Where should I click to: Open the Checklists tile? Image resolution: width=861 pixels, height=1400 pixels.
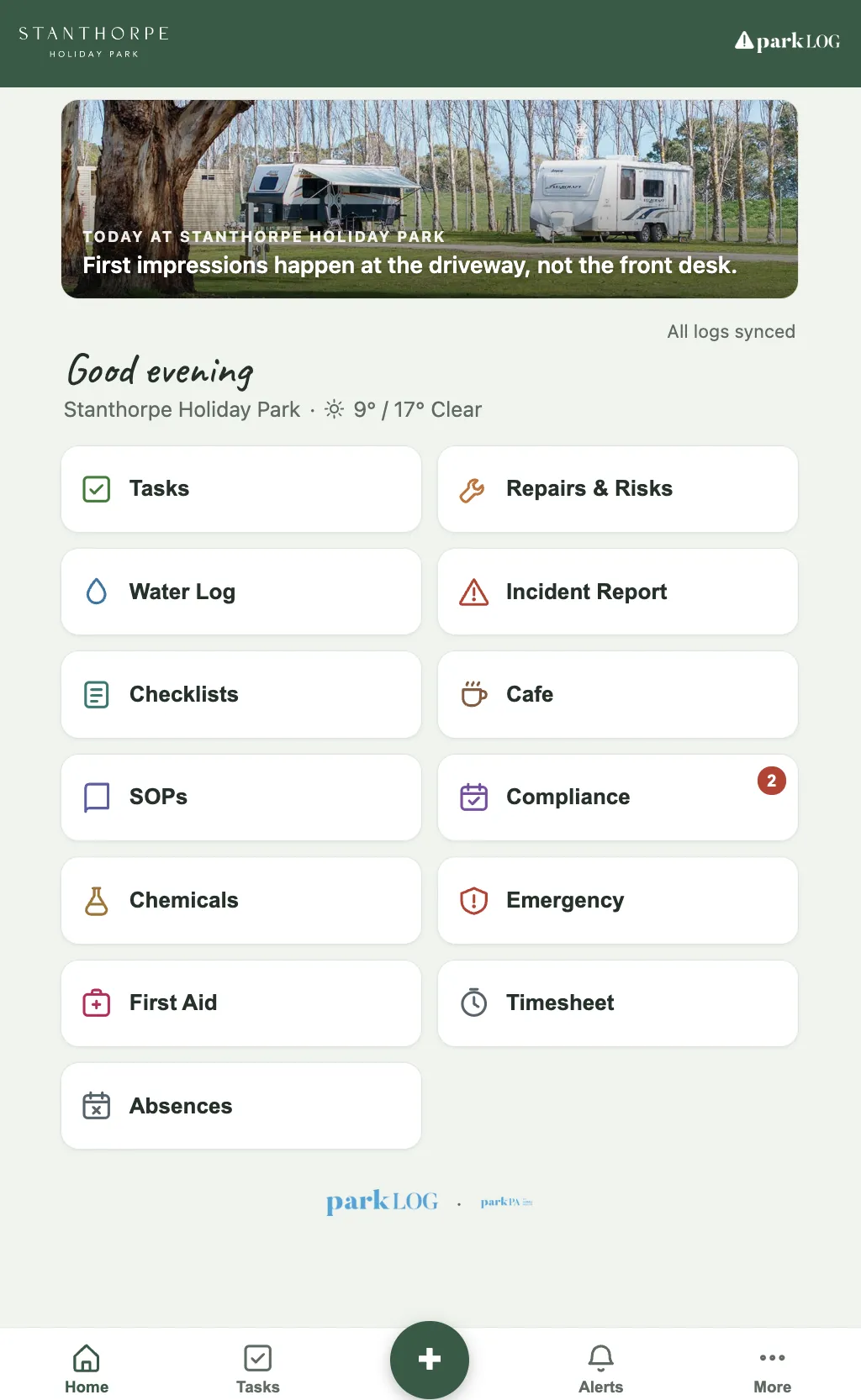point(241,695)
